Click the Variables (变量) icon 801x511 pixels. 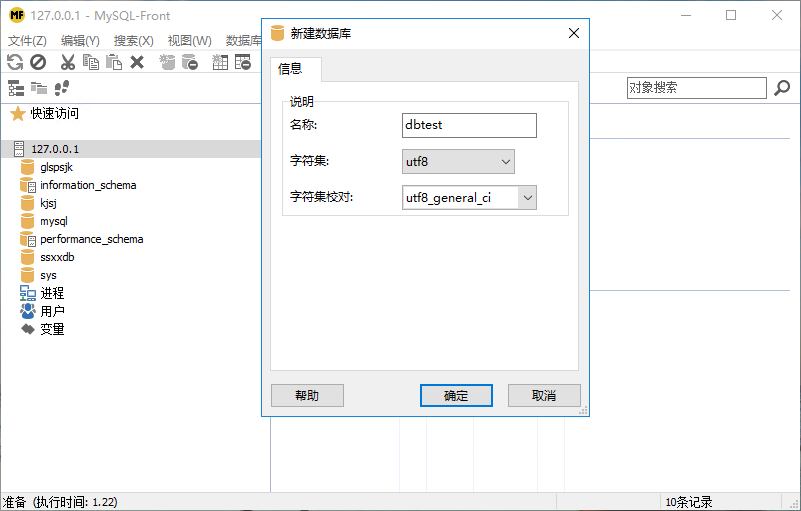(x=28, y=329)
